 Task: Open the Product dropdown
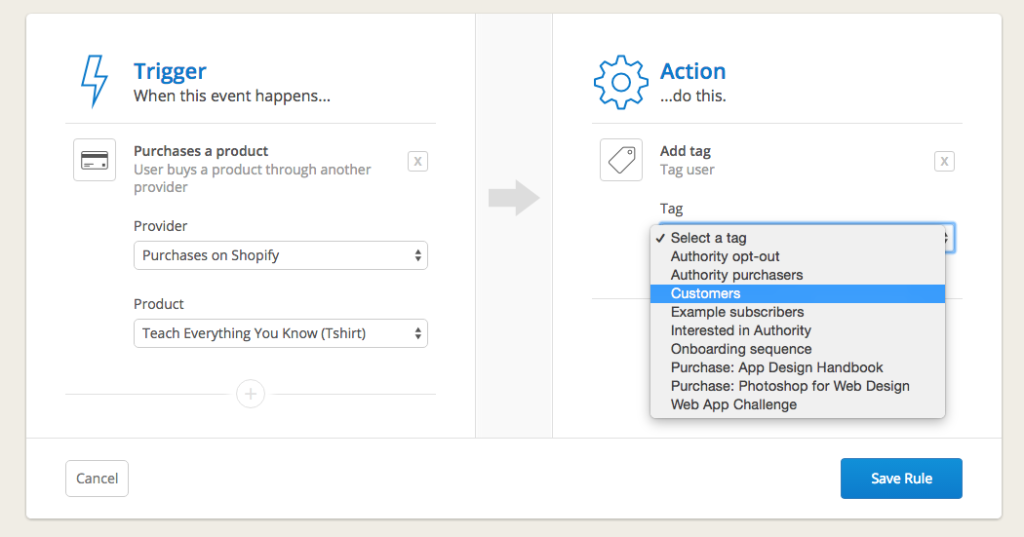pyautogui.click(x=281, y=333)
